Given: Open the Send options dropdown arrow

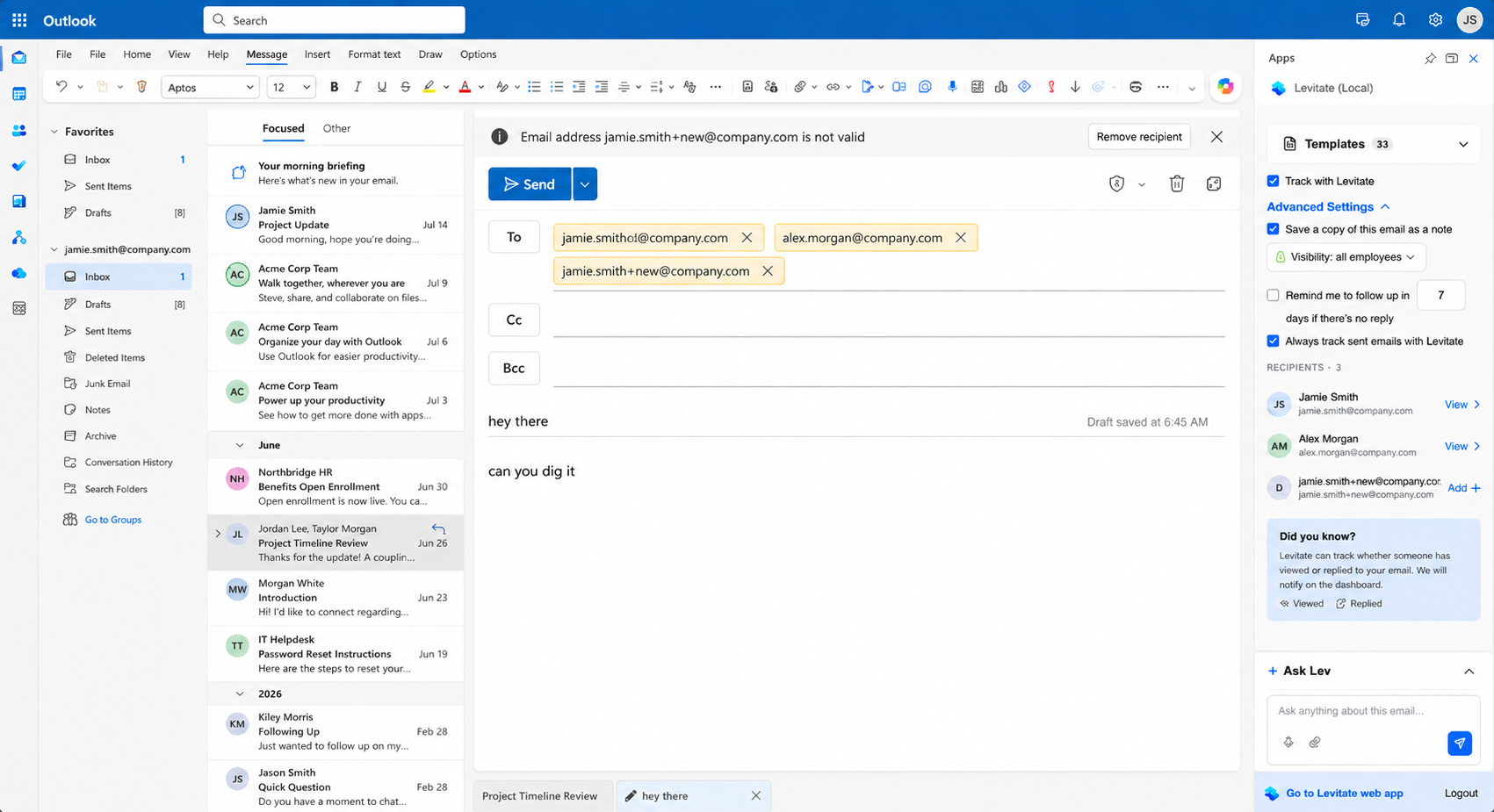Looking at the screenshot, I should point(585,184).
